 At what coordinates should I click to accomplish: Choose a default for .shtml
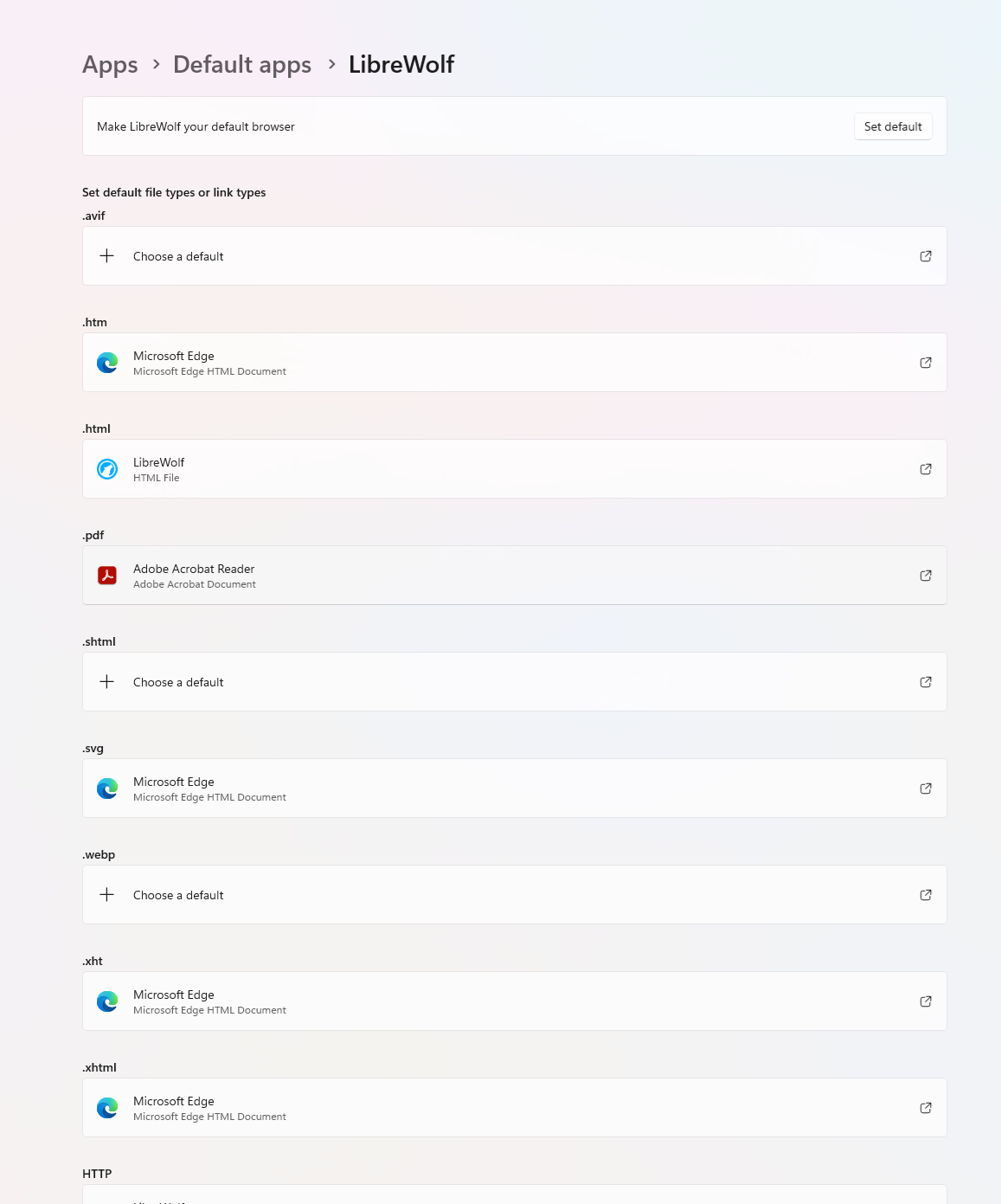(178, 682)
